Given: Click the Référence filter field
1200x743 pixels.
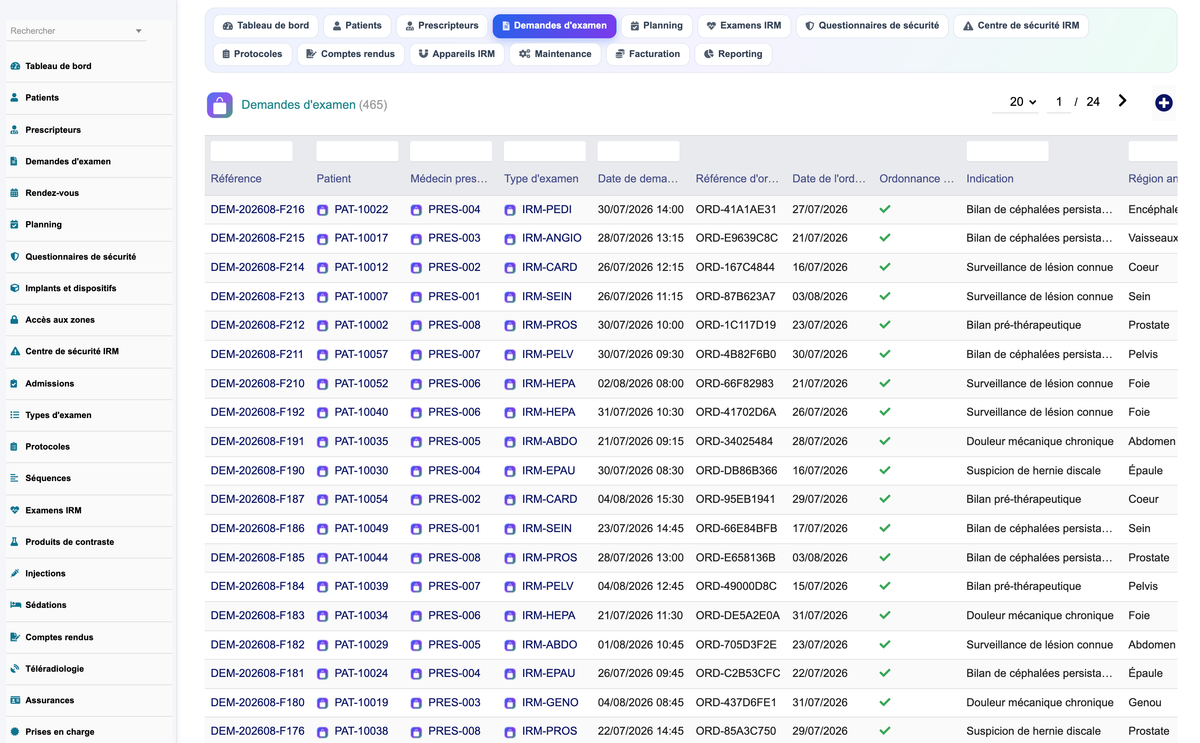Looking at the screenshot, I should click(x=251, y=151).
